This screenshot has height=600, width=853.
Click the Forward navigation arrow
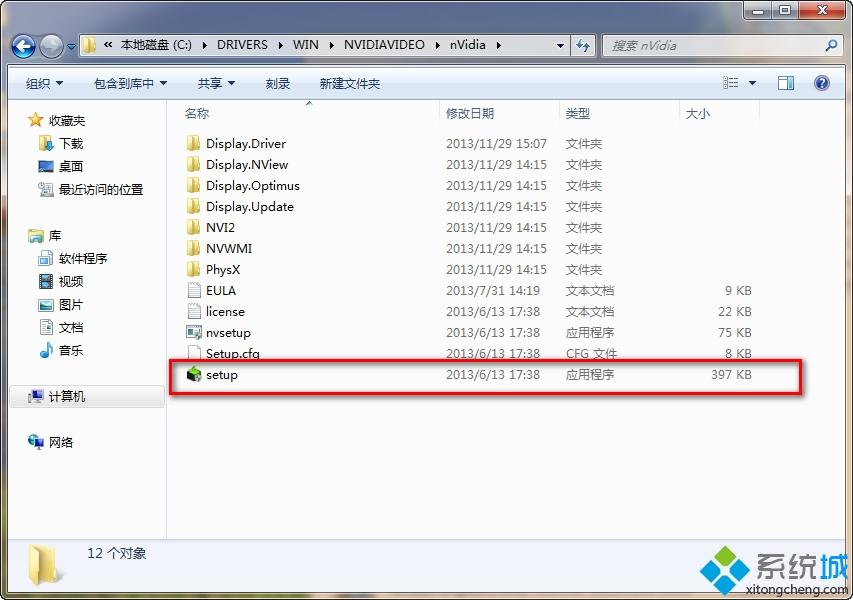click(x=52, y=46)
